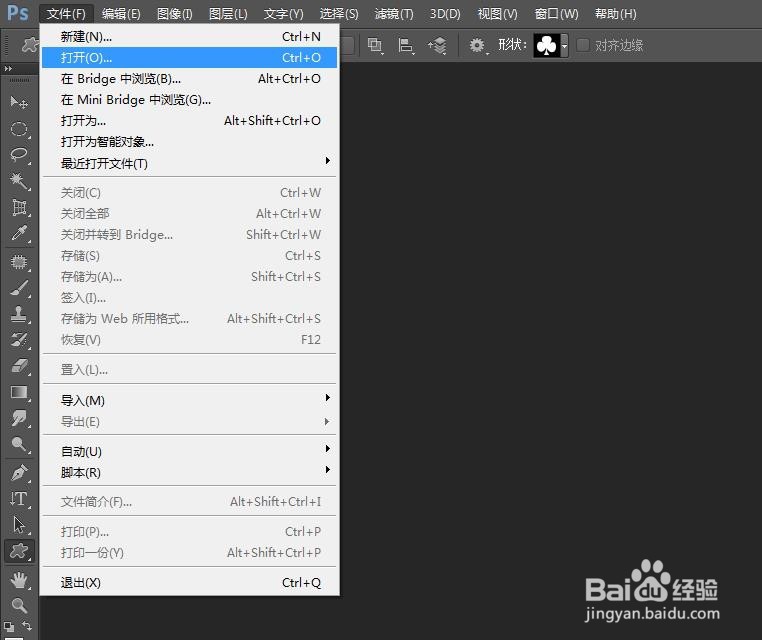Open the 图层(L) menu

pyautogui.click(x=228, y=14)
